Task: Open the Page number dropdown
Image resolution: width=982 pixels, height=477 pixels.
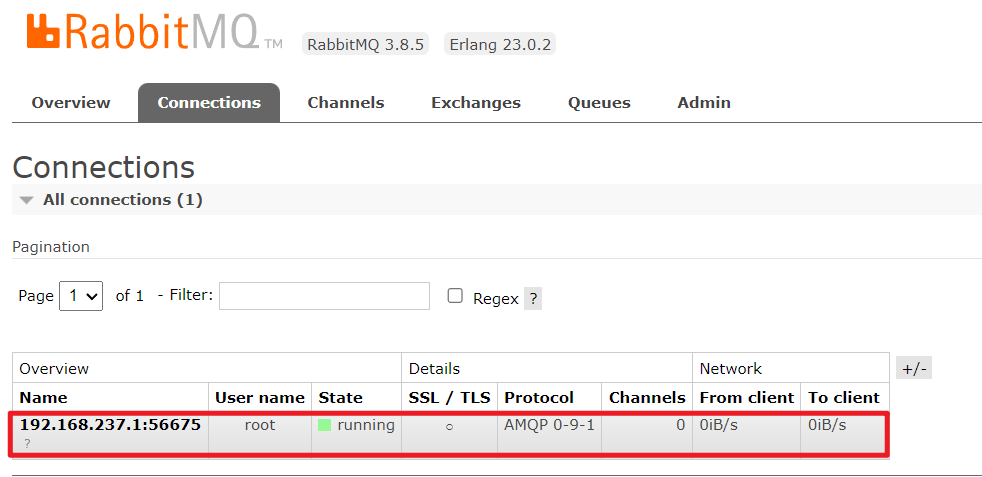Action: point(81,295)
